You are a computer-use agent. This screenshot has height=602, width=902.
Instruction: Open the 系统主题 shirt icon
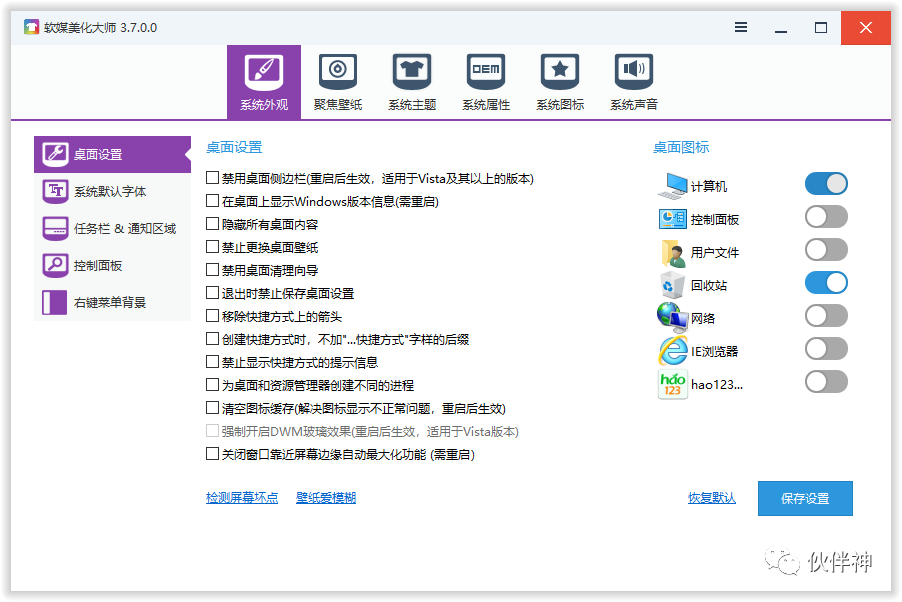pyautogui.click(x=412, y=72)
